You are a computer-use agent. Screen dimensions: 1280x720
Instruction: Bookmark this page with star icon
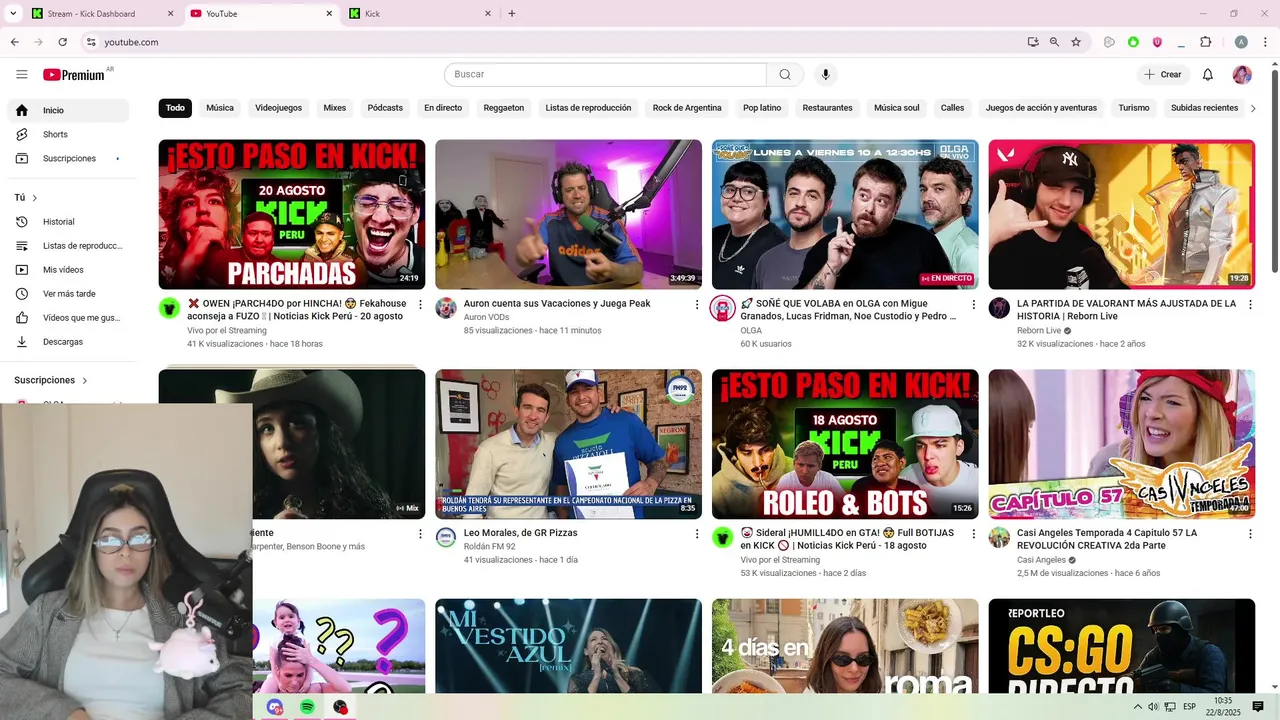(x=1076, y=42)
